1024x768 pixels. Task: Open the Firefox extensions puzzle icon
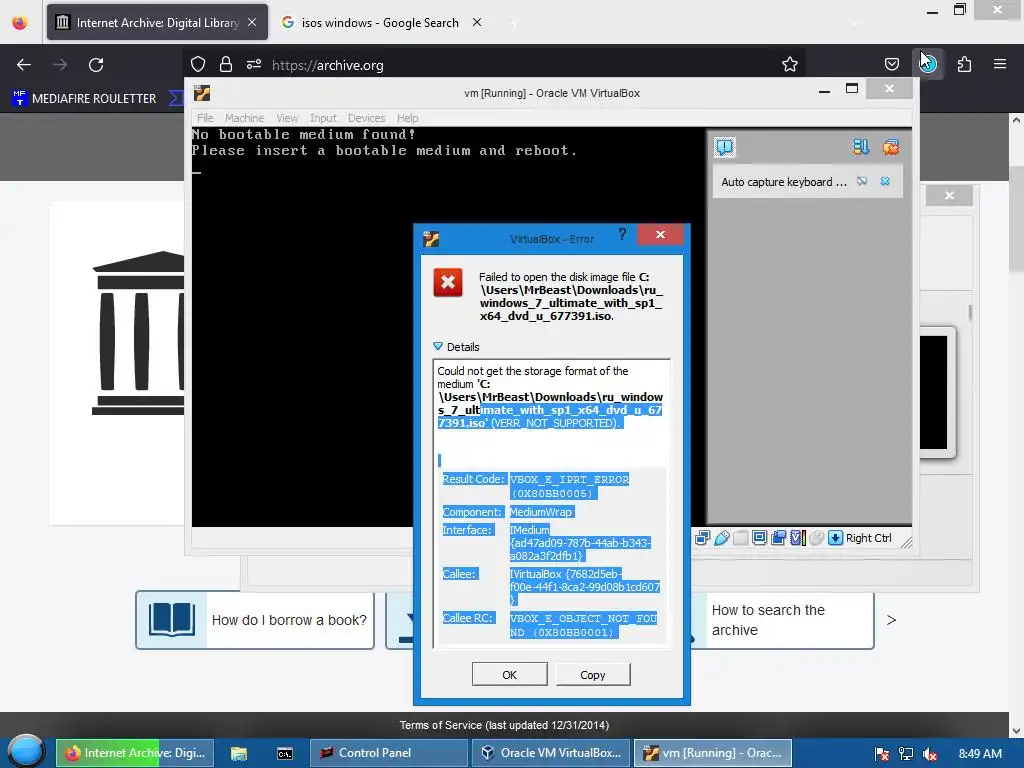(x=964, y=65)
